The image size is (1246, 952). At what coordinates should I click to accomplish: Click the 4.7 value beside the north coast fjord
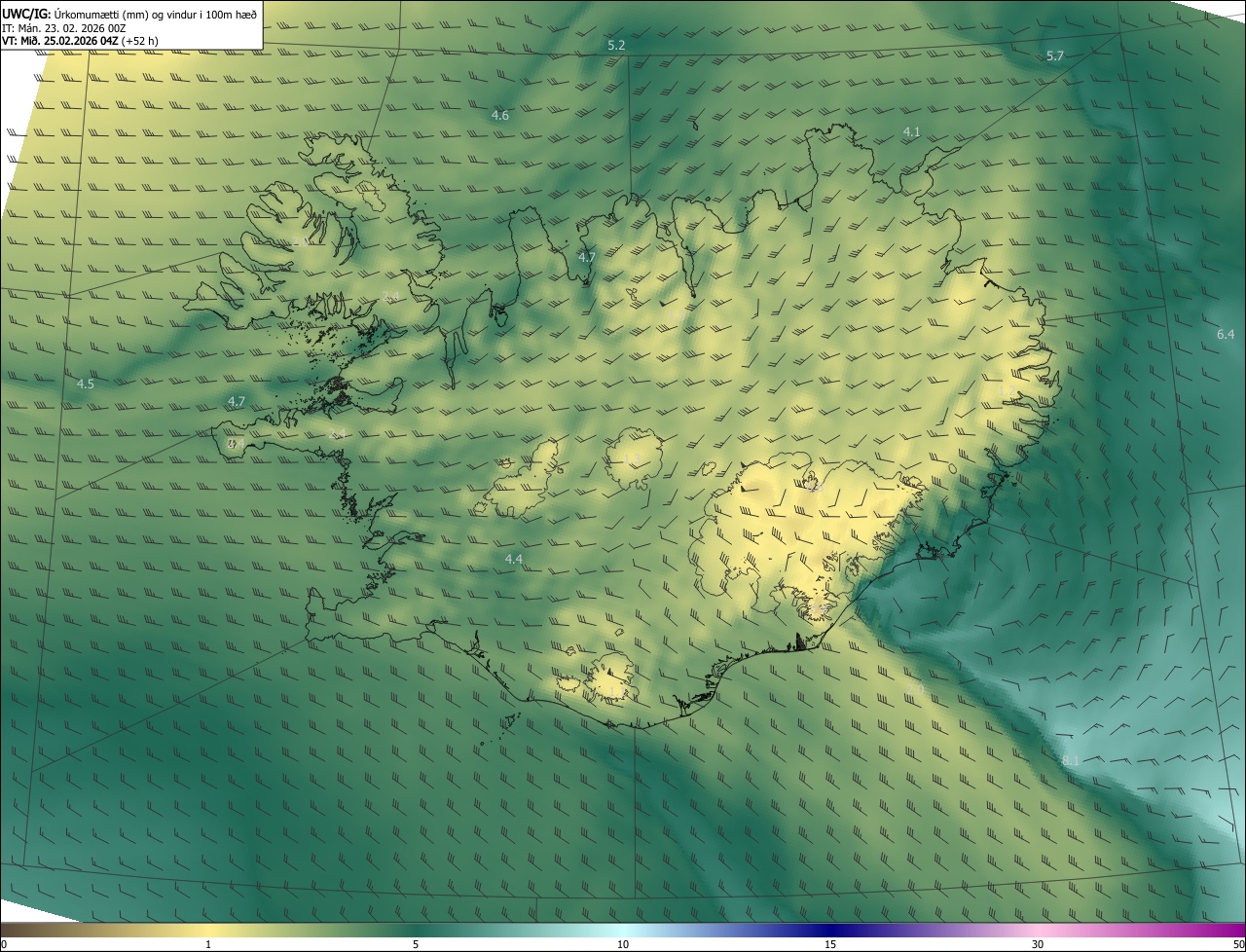coord(586,258)
